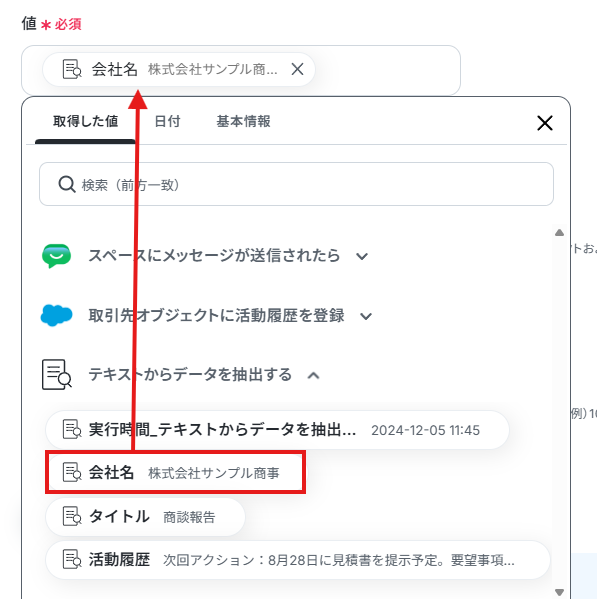597x599 pixels.
Task: Select the 取得した値 tab
Action: 85,121
